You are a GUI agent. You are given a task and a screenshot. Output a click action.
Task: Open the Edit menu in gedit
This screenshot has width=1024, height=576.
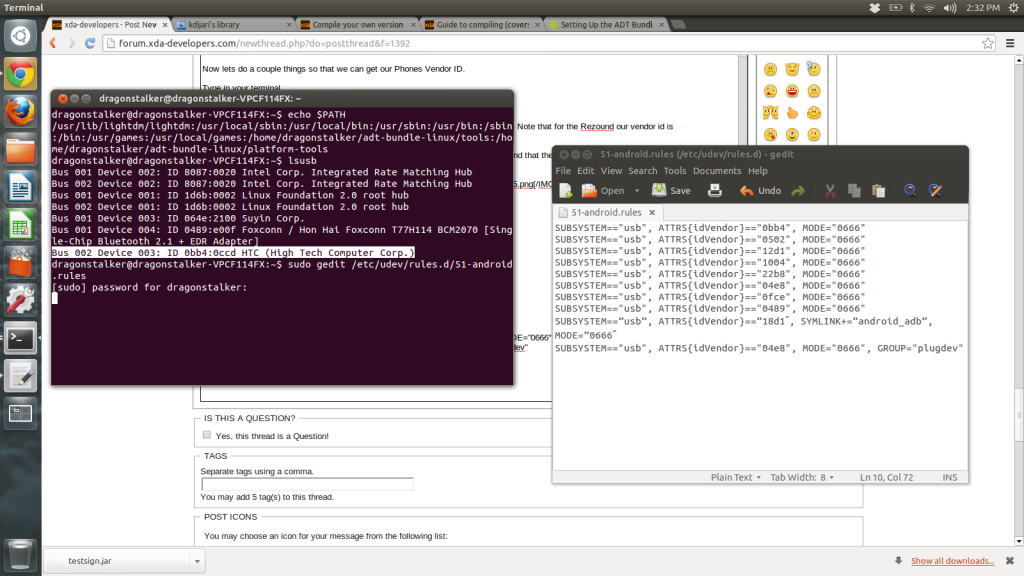[585, 171]
